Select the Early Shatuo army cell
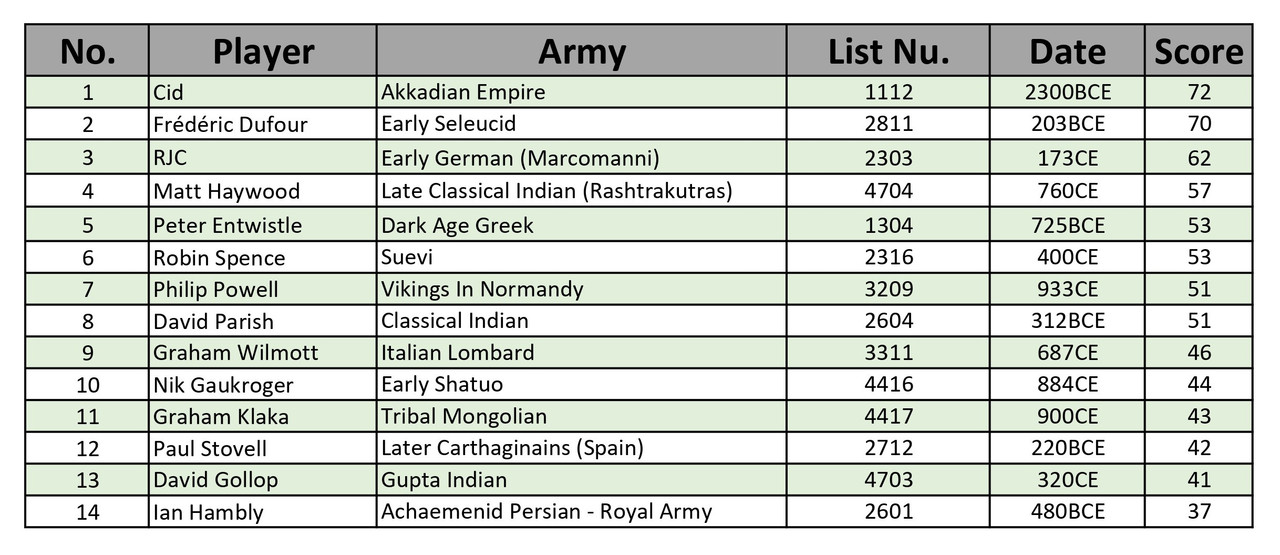This screenshot has height=555, width=1280. pos(581,384)
